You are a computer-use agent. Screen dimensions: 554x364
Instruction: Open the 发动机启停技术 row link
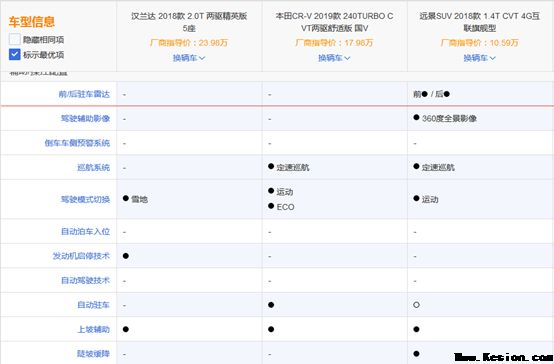(x=81, y=256)
